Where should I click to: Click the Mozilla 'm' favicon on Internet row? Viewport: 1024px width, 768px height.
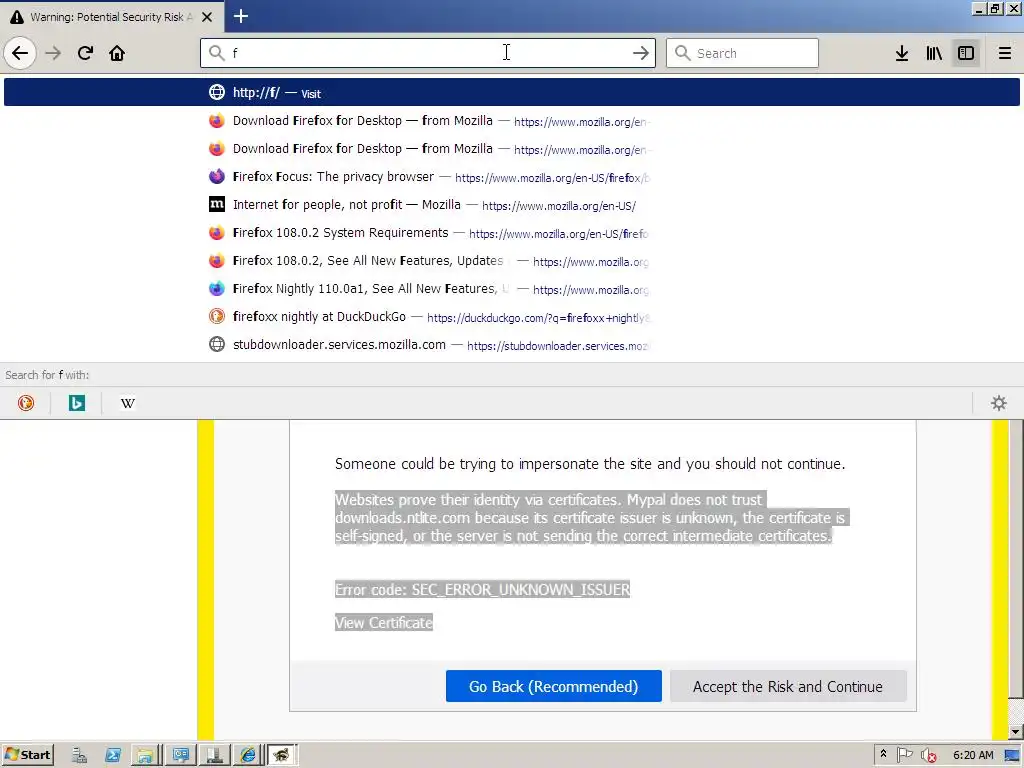pos(217,204)
